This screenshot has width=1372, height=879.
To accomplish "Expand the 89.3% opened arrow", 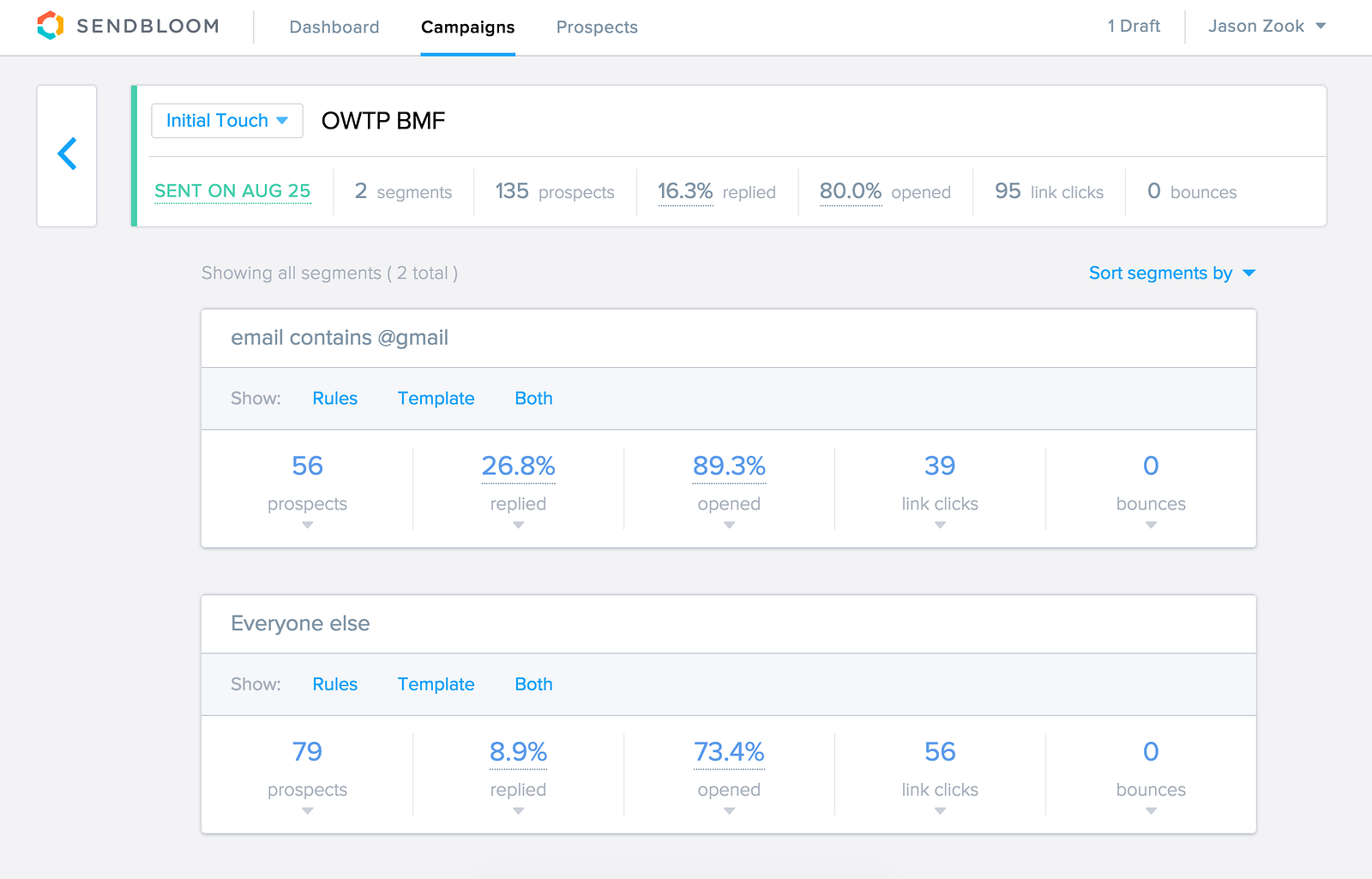I will click(730, 525).
